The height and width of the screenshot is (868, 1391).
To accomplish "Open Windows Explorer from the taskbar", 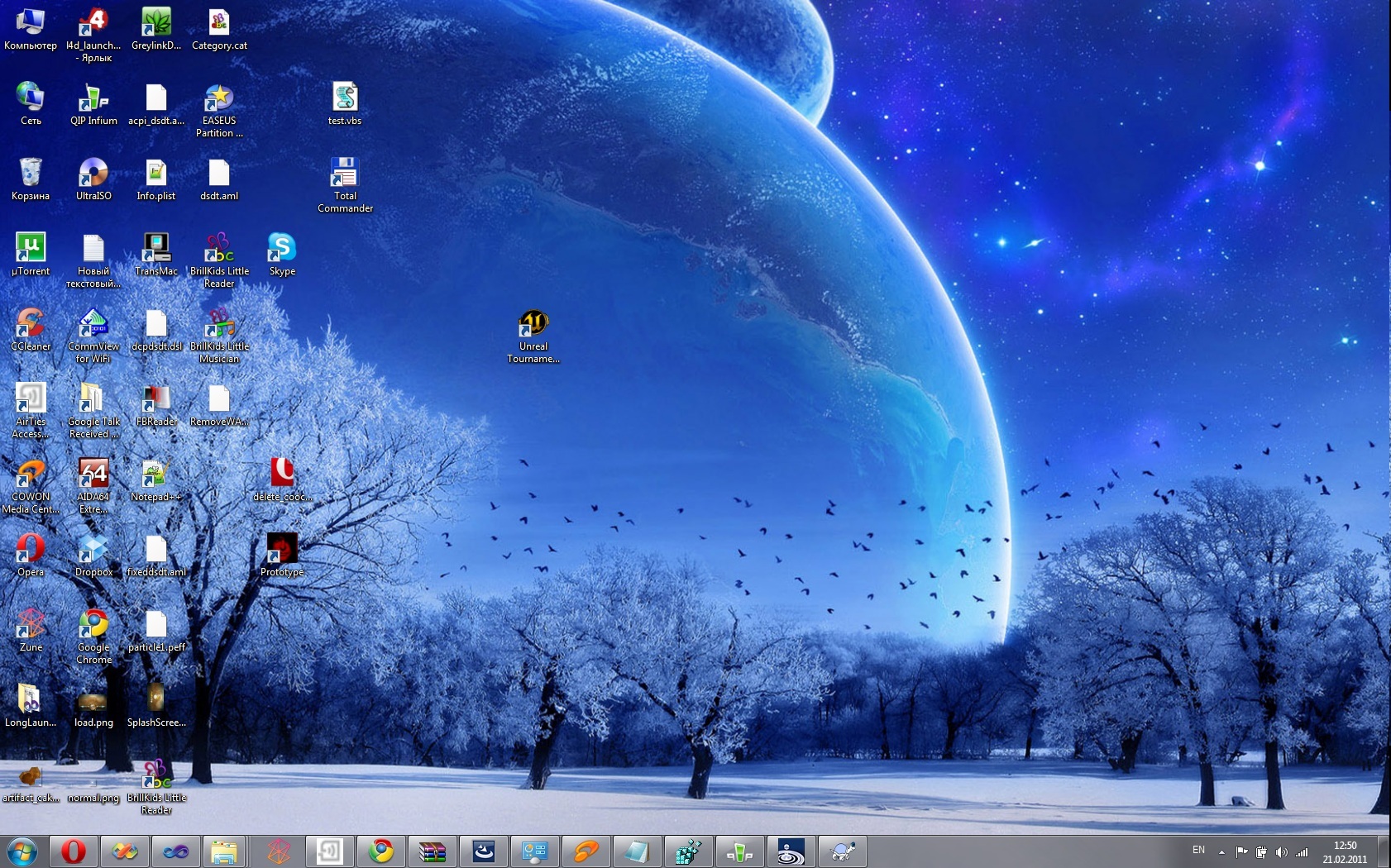I will (x=224, y=851).
